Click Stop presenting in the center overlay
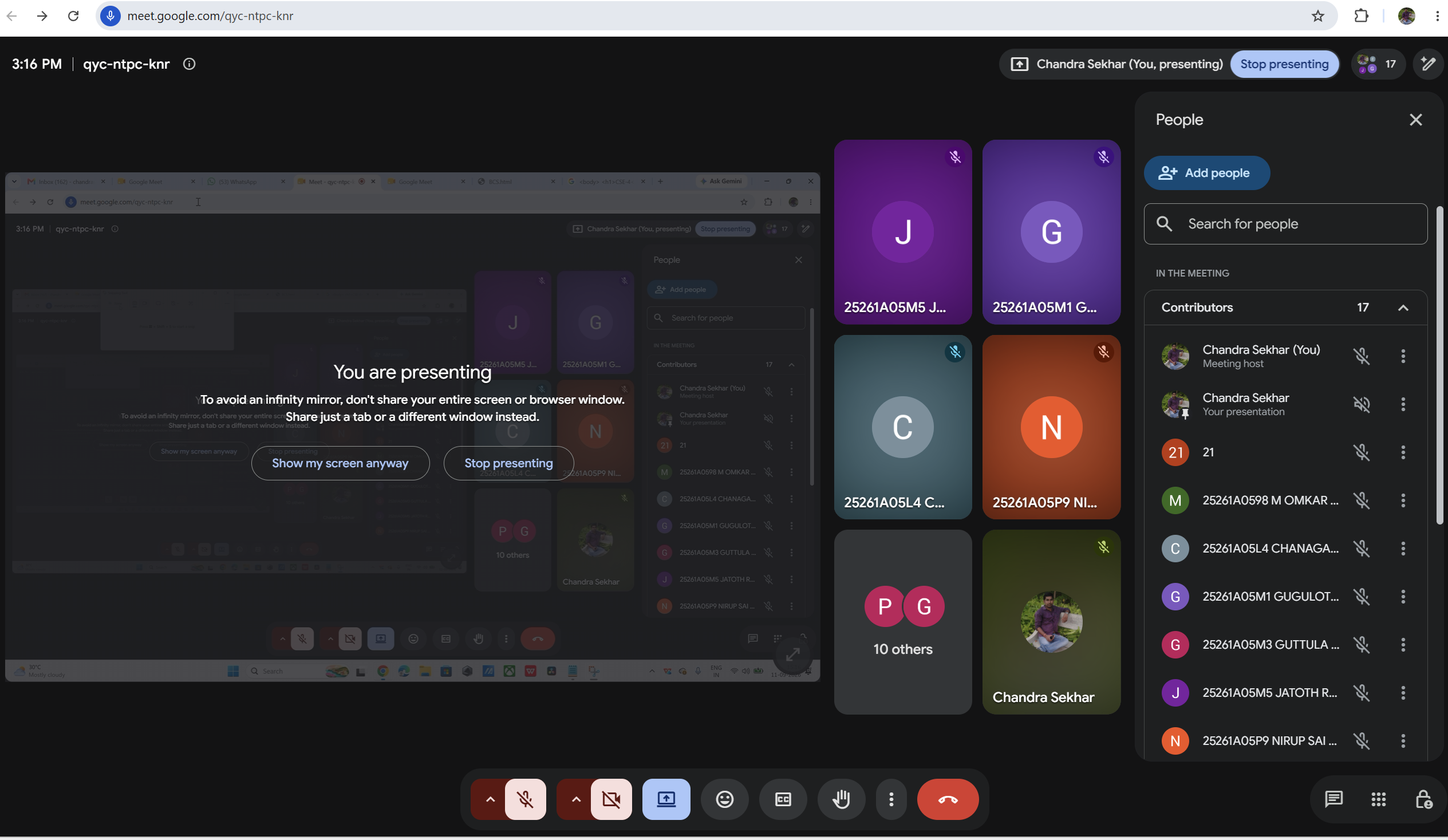1448x840 pixels. pos(508,463)
